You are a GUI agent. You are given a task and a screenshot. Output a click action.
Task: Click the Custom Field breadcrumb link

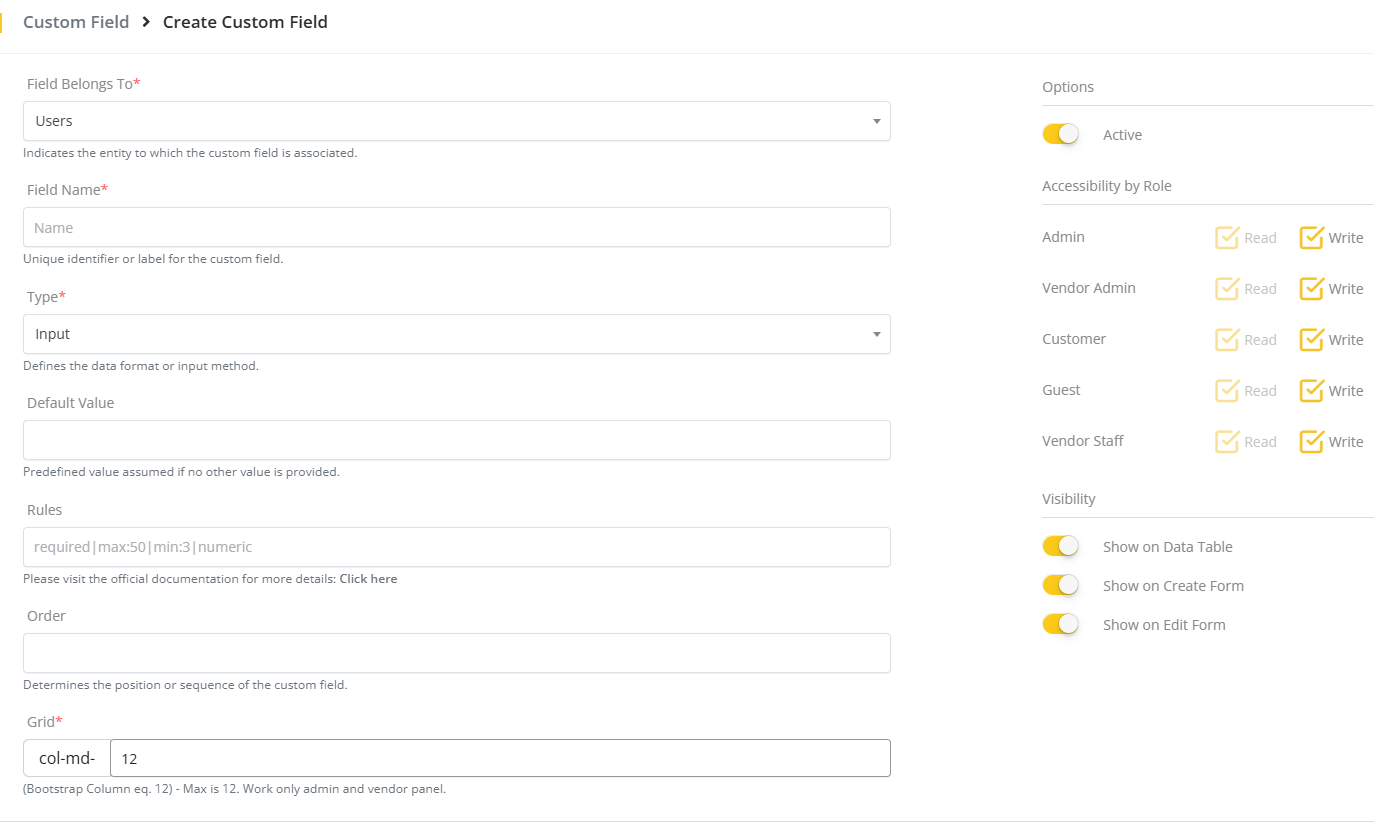(76, 22)
